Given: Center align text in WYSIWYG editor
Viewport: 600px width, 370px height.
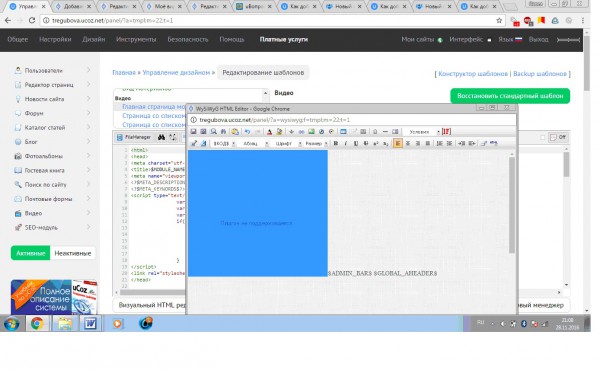Looking at the screenshot, I should coord(408,143).
